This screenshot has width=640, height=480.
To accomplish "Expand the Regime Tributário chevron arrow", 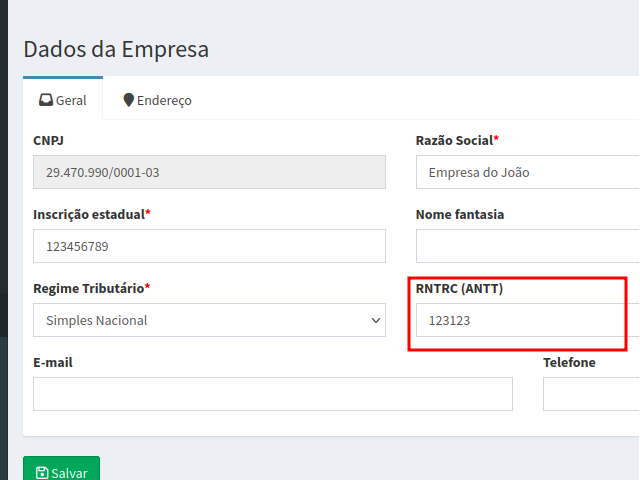I will pos(376,320).
